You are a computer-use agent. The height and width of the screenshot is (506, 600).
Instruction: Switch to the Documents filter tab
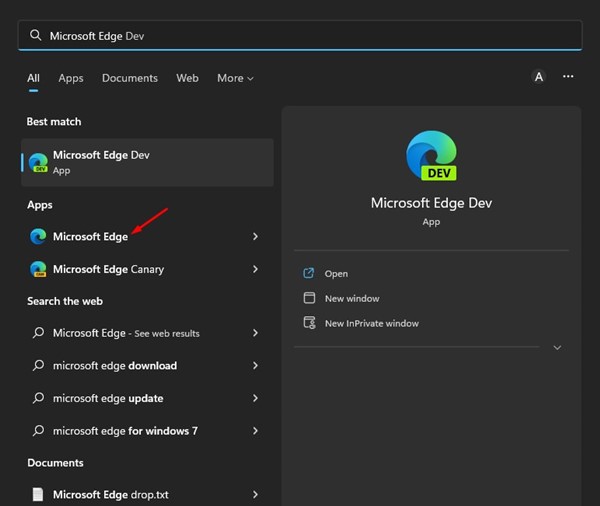pyautogui.click(x=130, y=78)
